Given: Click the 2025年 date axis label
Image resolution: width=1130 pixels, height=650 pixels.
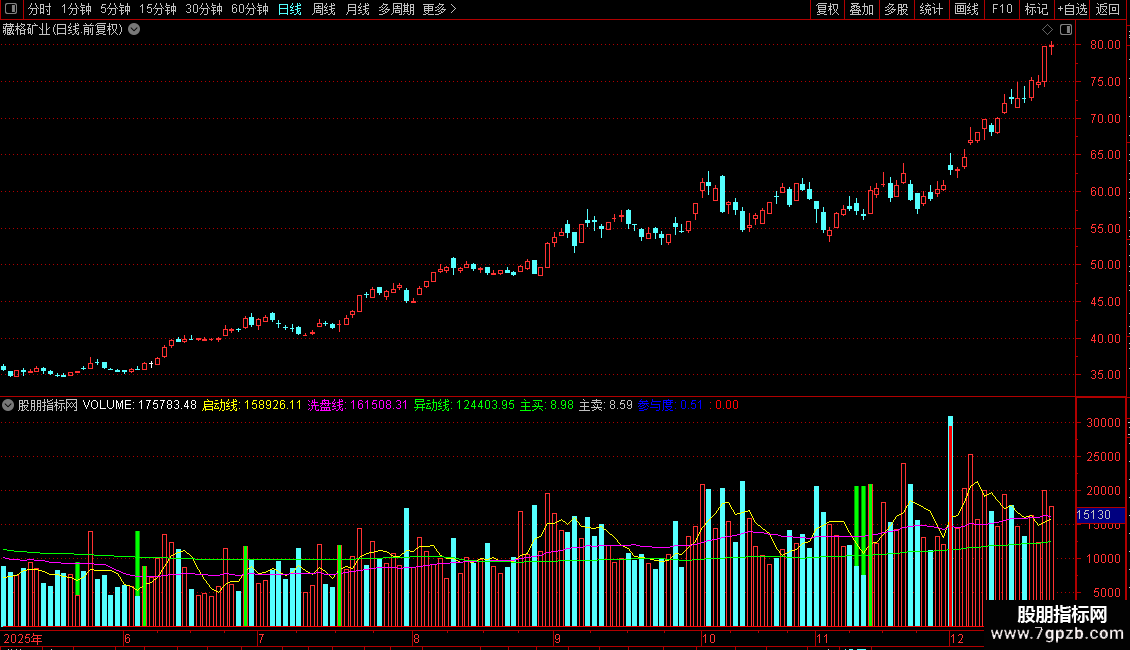Looking at the screenshot, I should pyautogui.click(x=23, y=638).
